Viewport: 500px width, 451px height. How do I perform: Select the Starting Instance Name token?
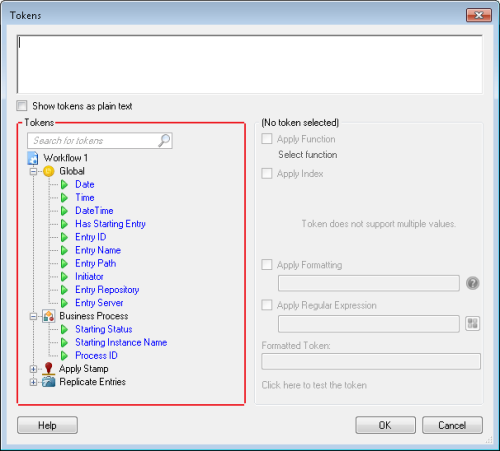coord(121,342)
